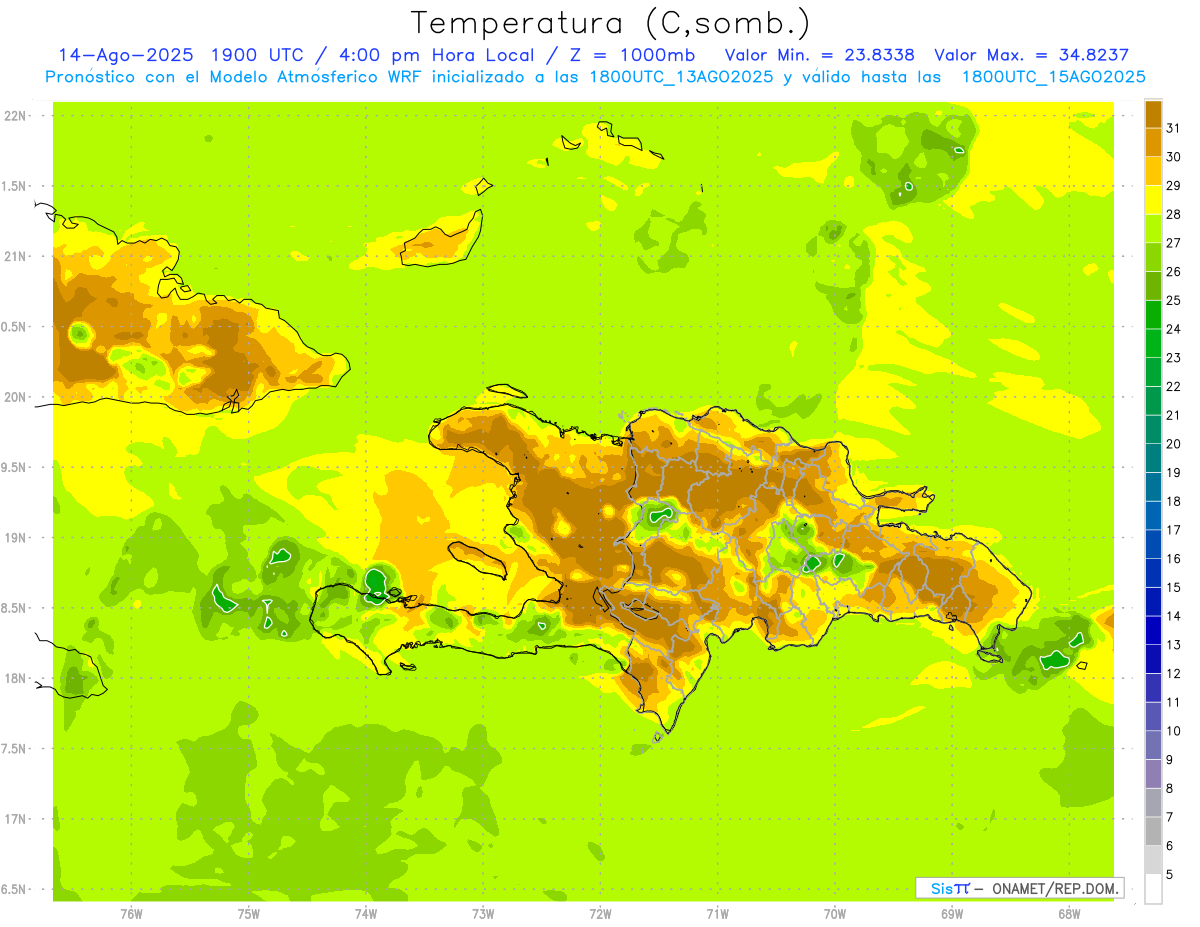Click the '1800UTC_15AGO2025' valid-until text

tap(1053, 77)
